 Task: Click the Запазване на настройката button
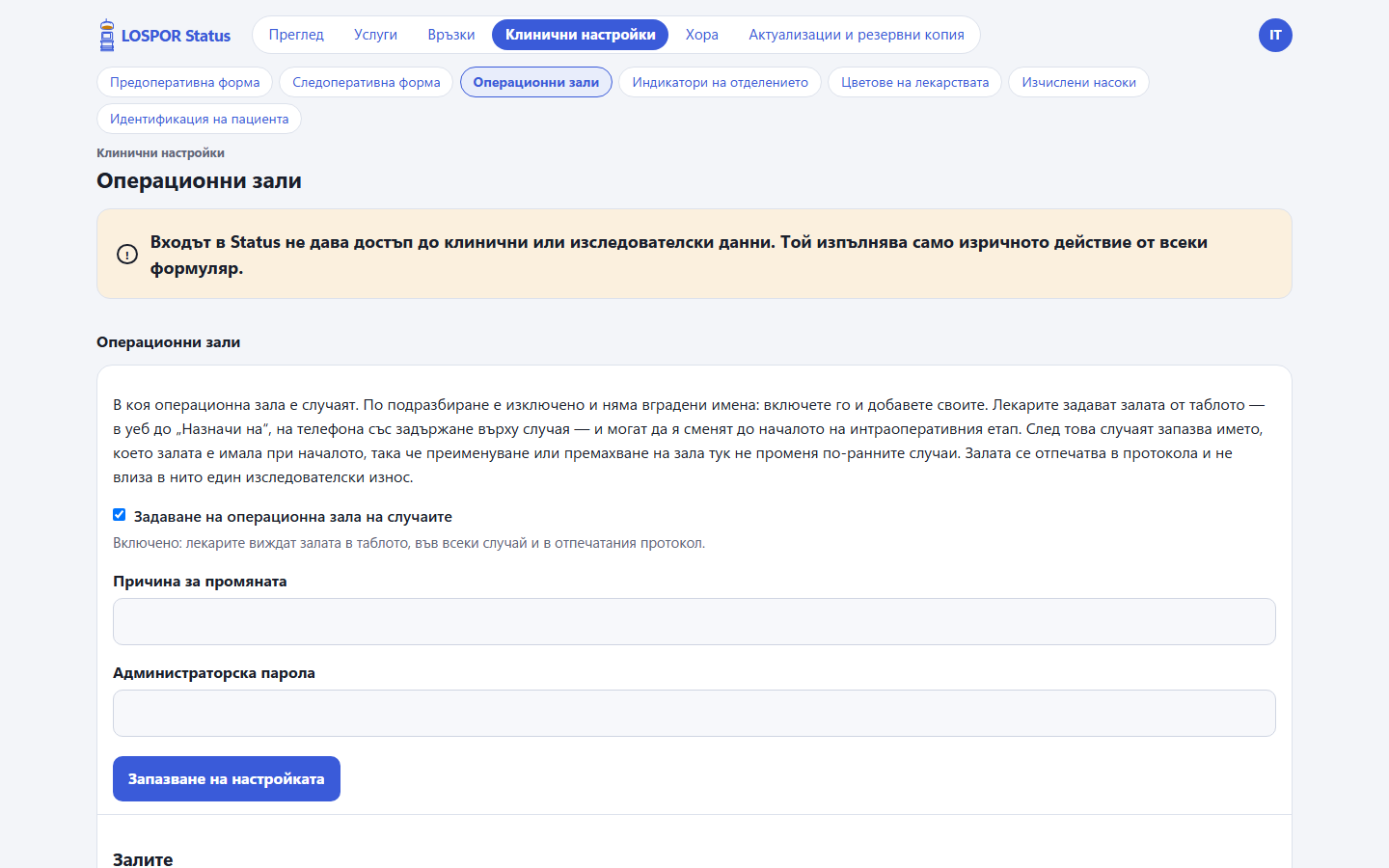[227, 779]
